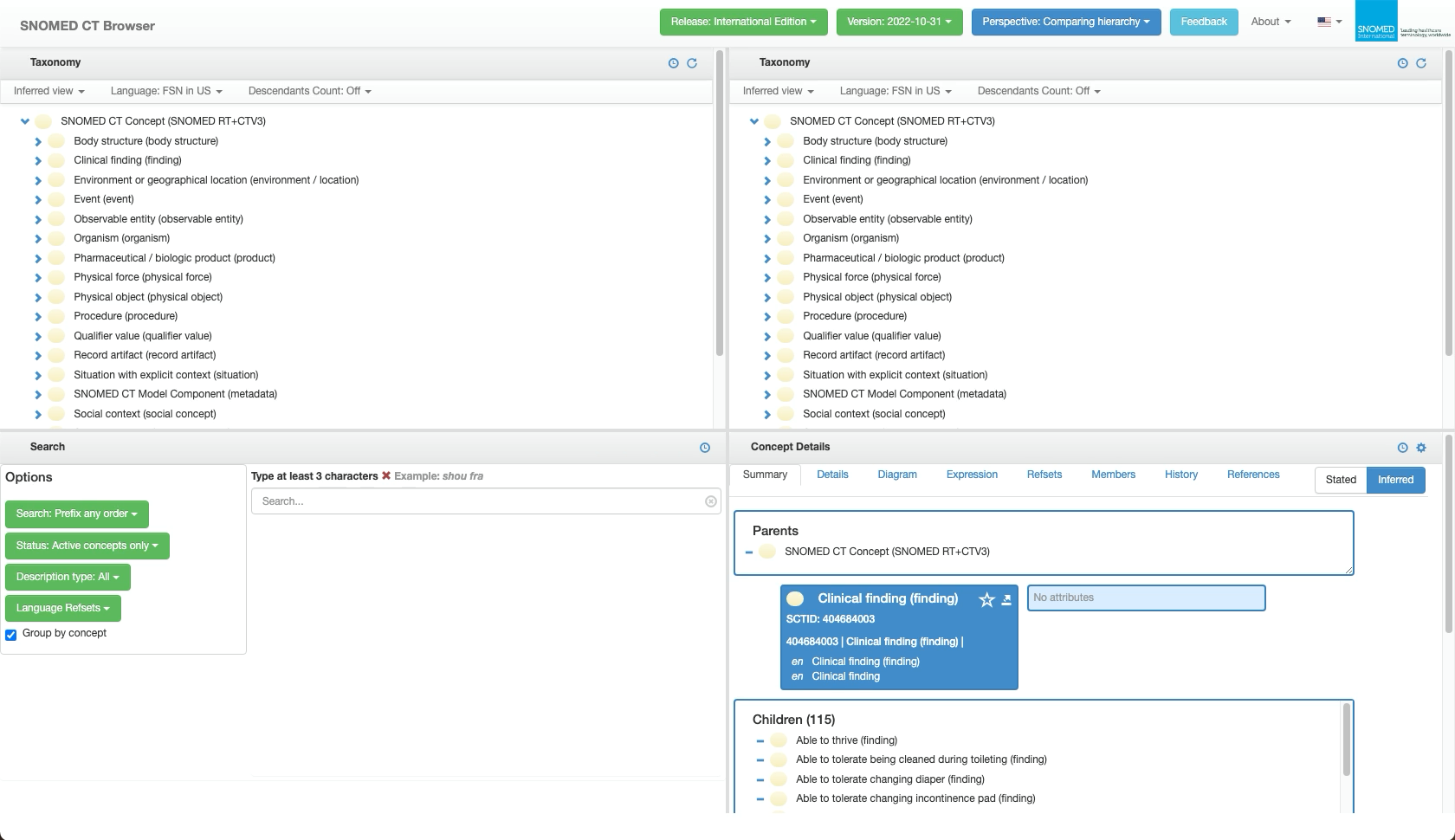Select Pharmaceutical / biologic product in left taxonomy
The width and height of the screenshot is (1455, 840).
[174, 258]
